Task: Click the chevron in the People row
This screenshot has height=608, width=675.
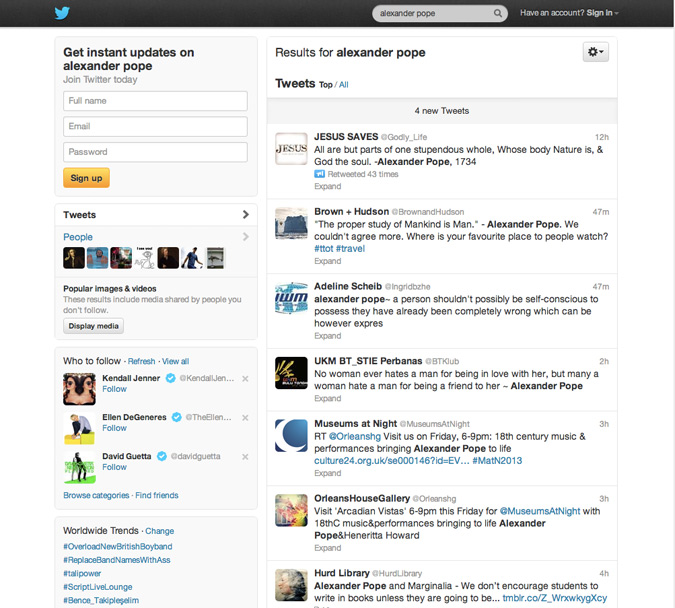Action: [x=245, y=237]
